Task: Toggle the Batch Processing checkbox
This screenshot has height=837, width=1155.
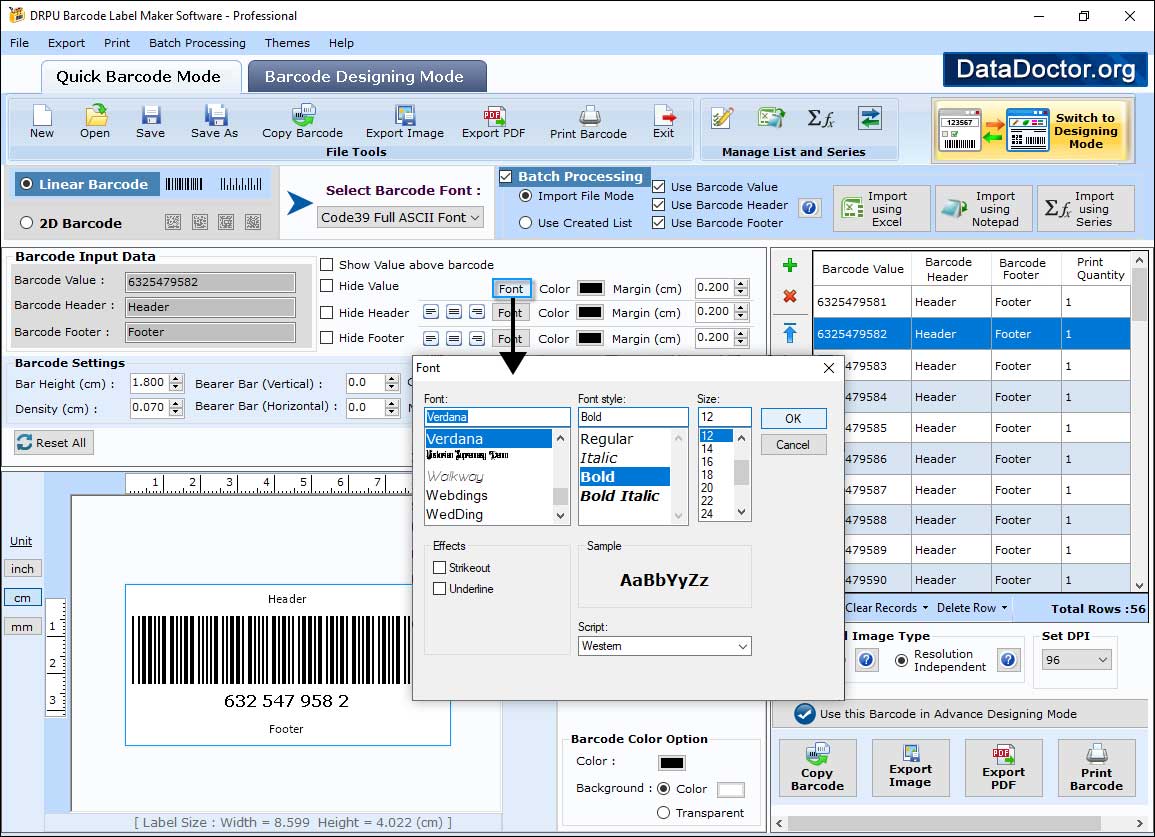Action: 505,176
